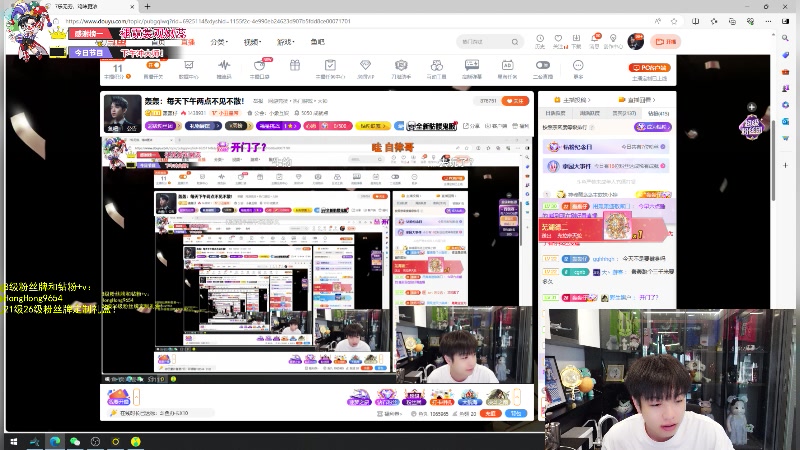
Task: Select the 日榜 ranking tab
Action: [555, 113]
